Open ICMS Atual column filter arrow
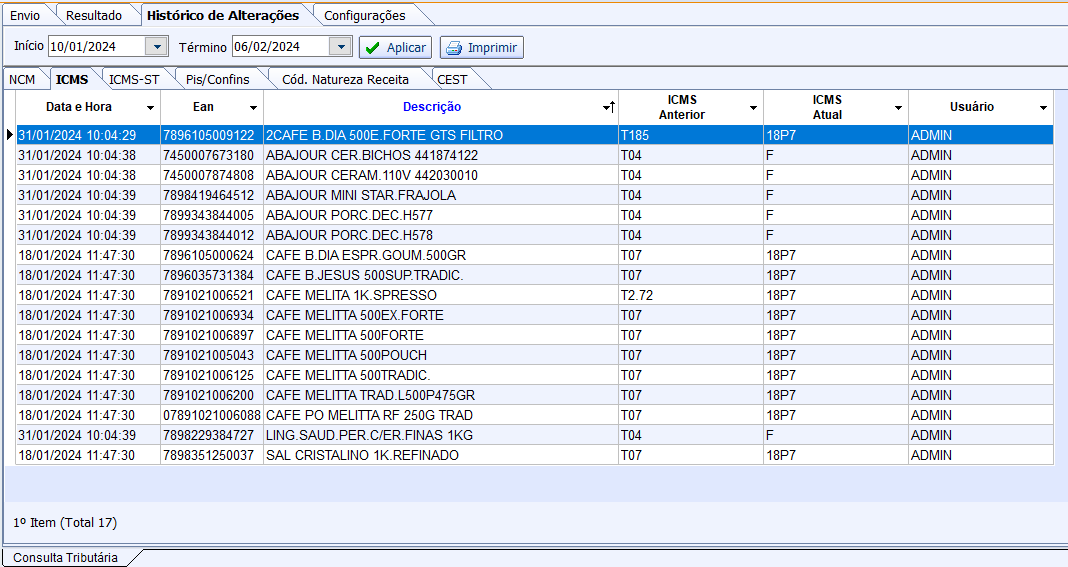 pyautogui.click(x=898, y=108)
